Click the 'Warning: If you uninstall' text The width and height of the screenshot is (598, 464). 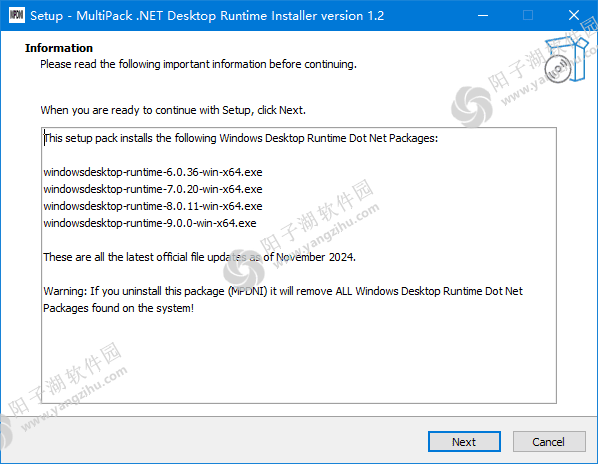coord(283,291)
